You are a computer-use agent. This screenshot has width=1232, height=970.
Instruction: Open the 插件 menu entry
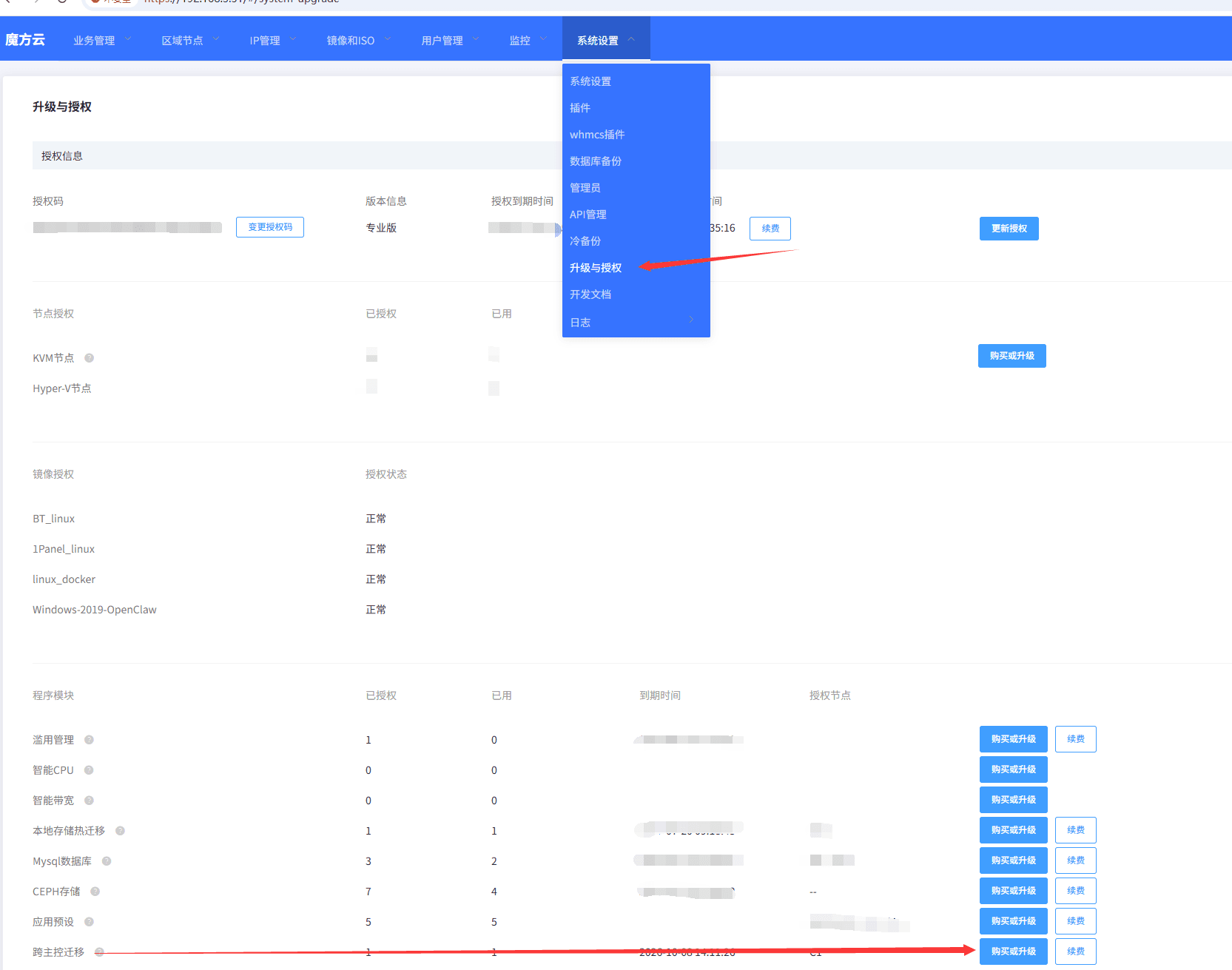tap(636, 108)
